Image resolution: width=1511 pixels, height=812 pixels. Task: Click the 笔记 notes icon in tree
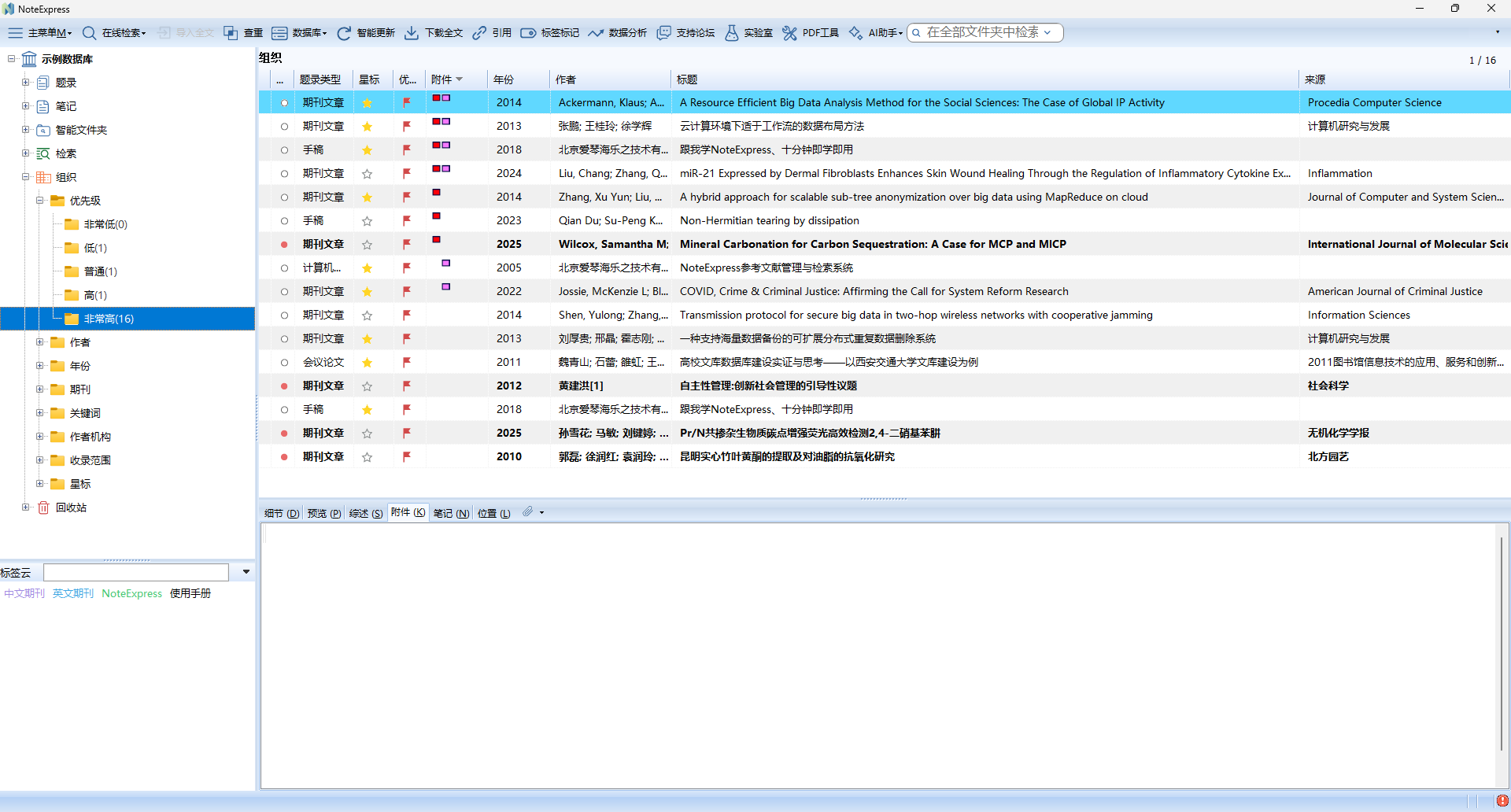[44, 106]
